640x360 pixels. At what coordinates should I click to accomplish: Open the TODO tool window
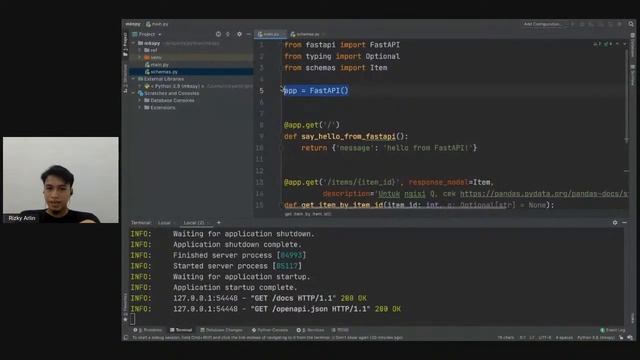[x=340, y=330]
